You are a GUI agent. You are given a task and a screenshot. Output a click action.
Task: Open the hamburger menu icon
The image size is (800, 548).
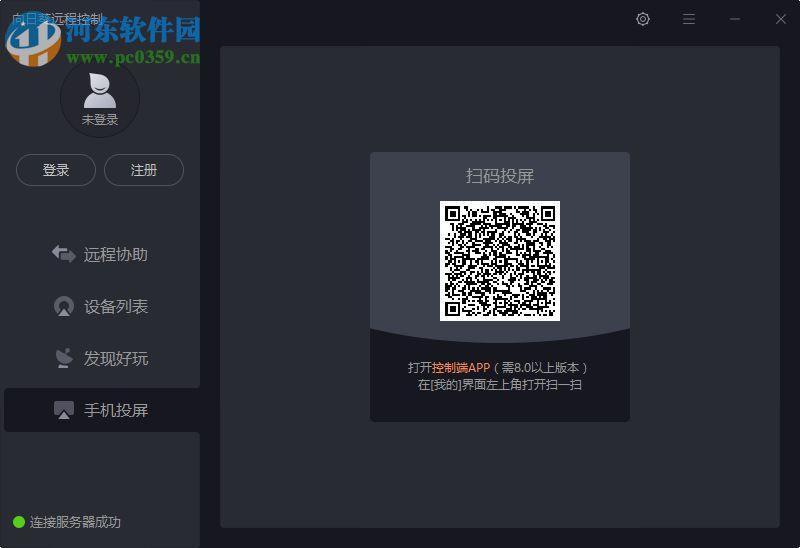click(689, 19)
